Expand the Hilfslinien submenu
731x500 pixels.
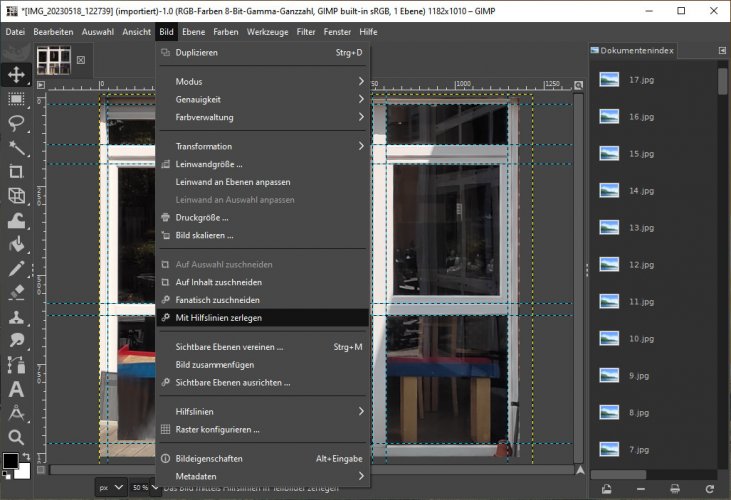[x=263, y=411]
